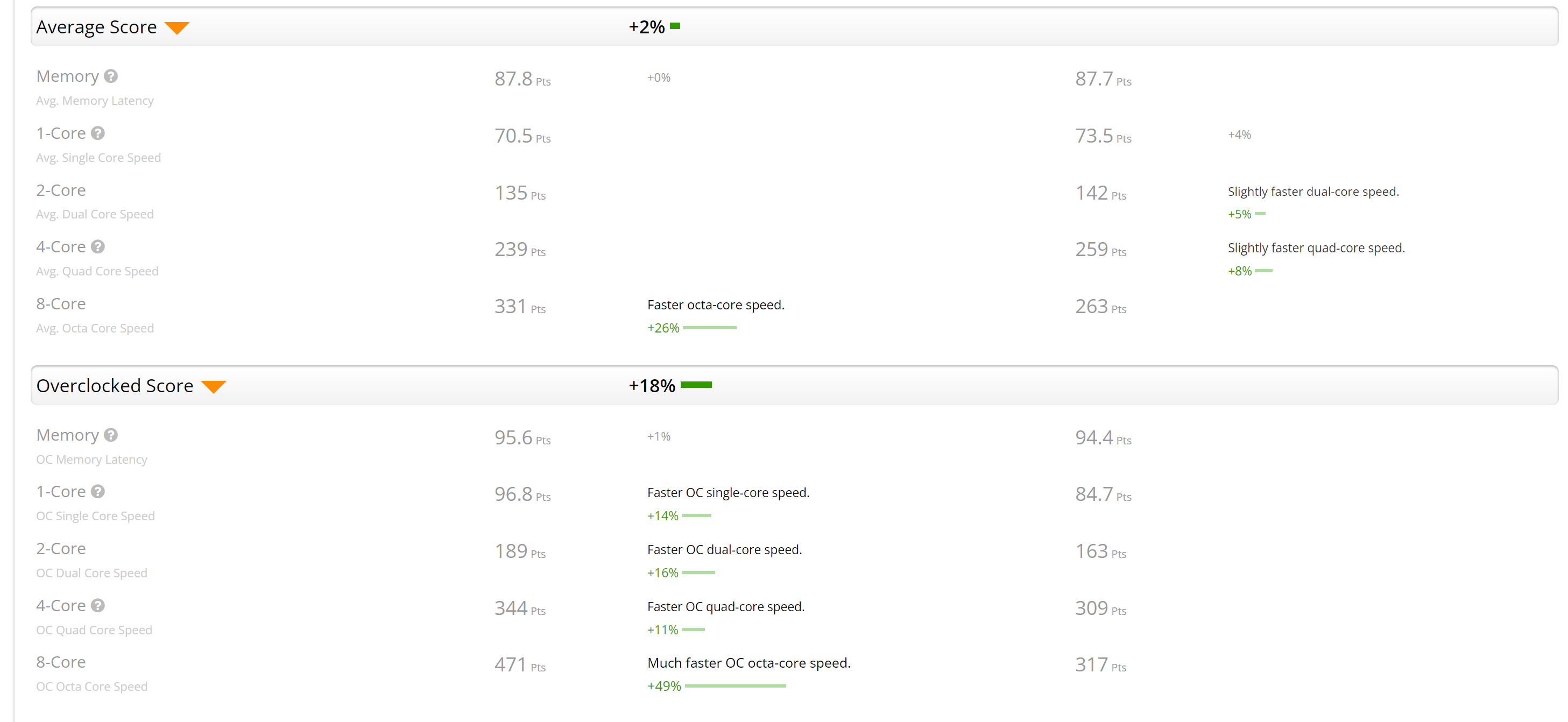Viewport: 1568px width, 722px height.
Task: Click the help icon beside Overclocked Memory
Action: point(111,435)
